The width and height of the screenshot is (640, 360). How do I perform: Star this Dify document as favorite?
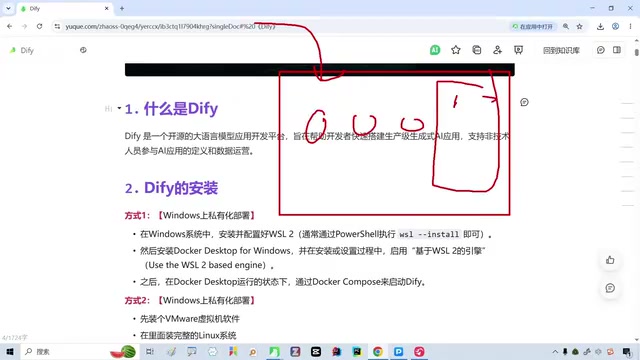coord(456,50)
